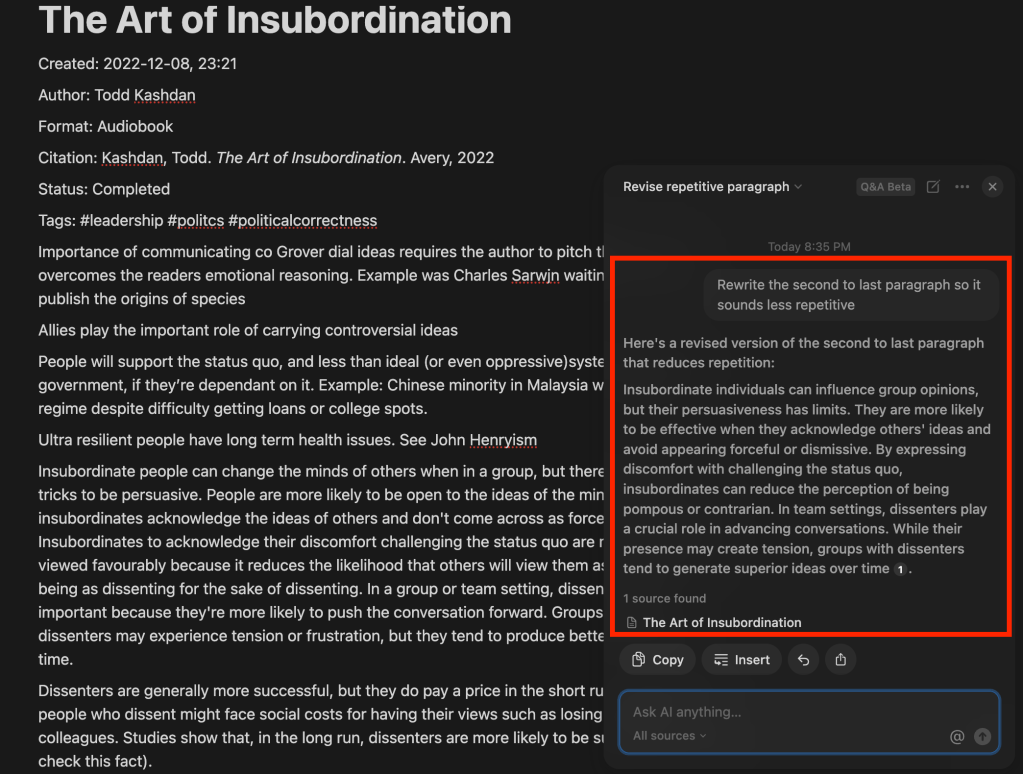Image resolution: width=1023 pixels, height=774 pixels.
Task: Open sharing options via the share icon
Action: [x=840, y=659]
